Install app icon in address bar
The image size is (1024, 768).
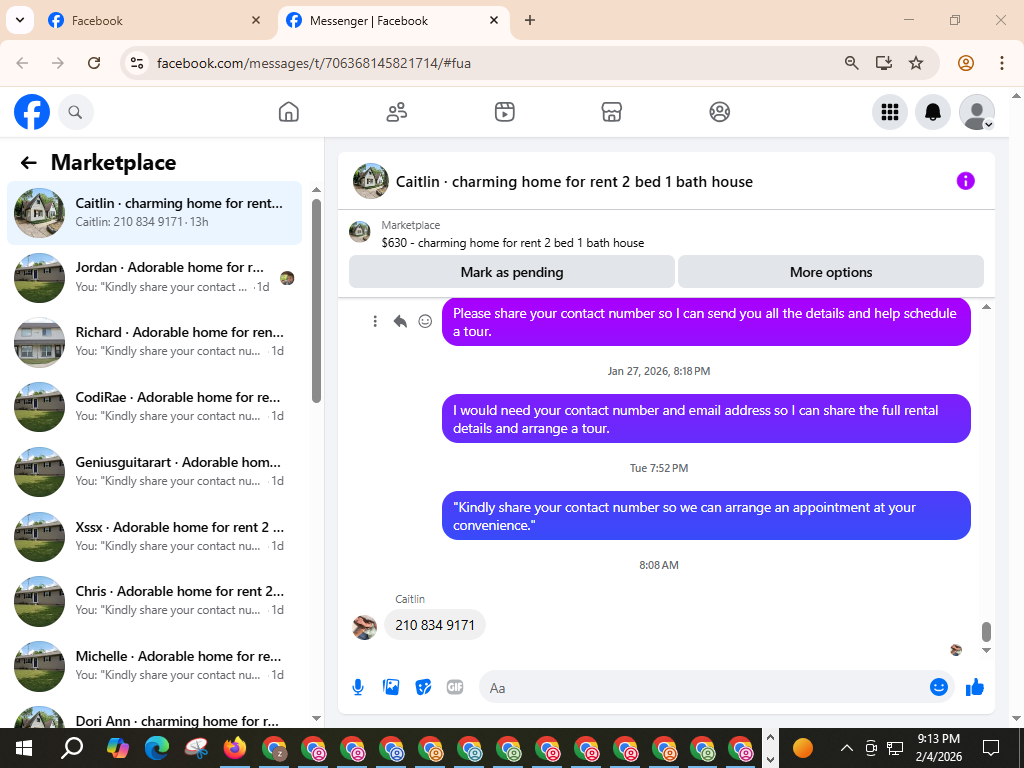884,63
